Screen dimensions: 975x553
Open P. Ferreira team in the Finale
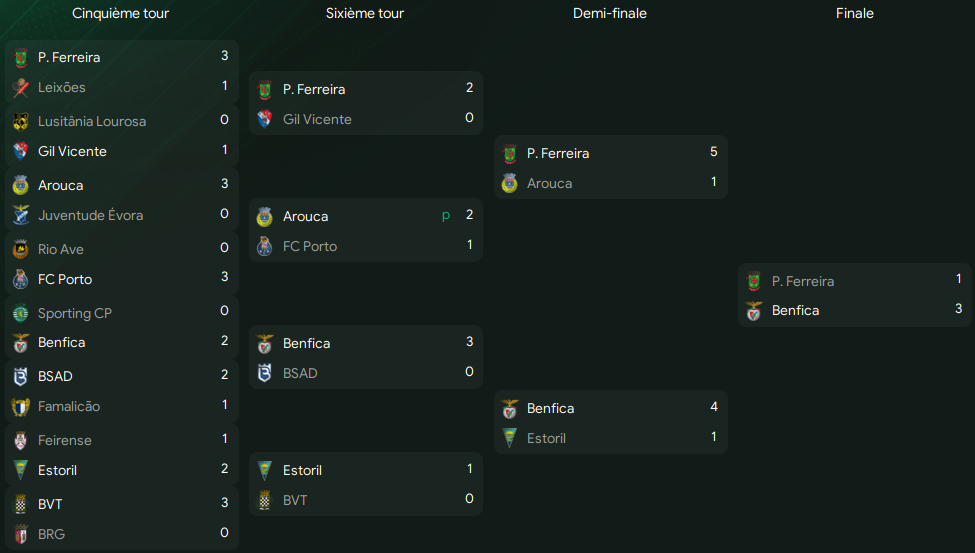coord(803,281)
